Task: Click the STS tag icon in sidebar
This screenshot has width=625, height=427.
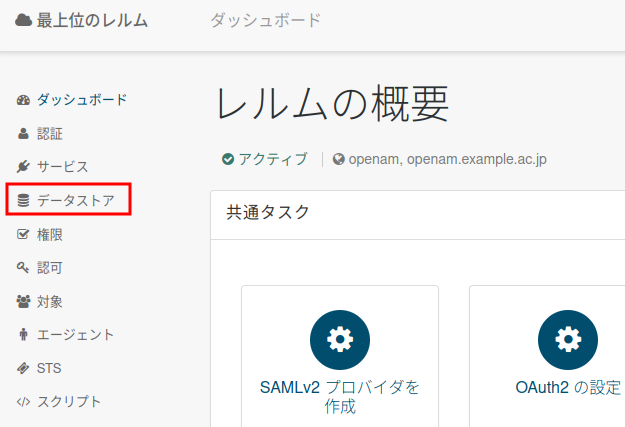Action: tap(24, 369)
